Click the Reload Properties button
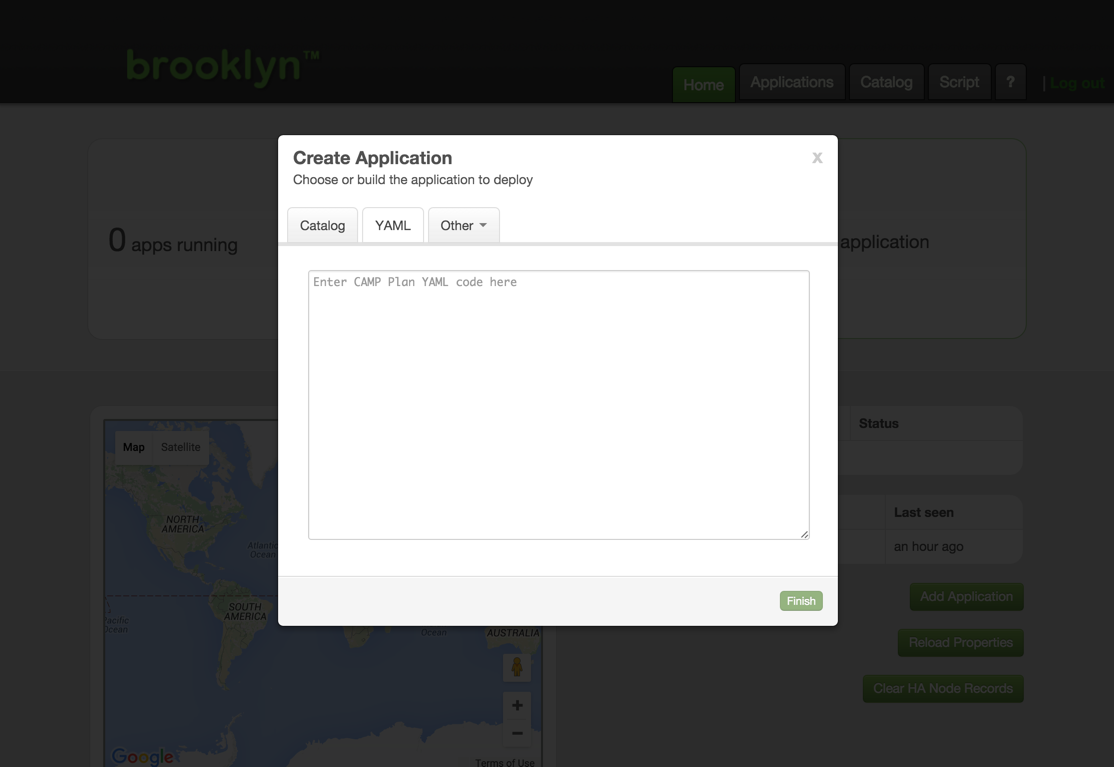This screenshot has width=1114, height=767. [960, 643]
